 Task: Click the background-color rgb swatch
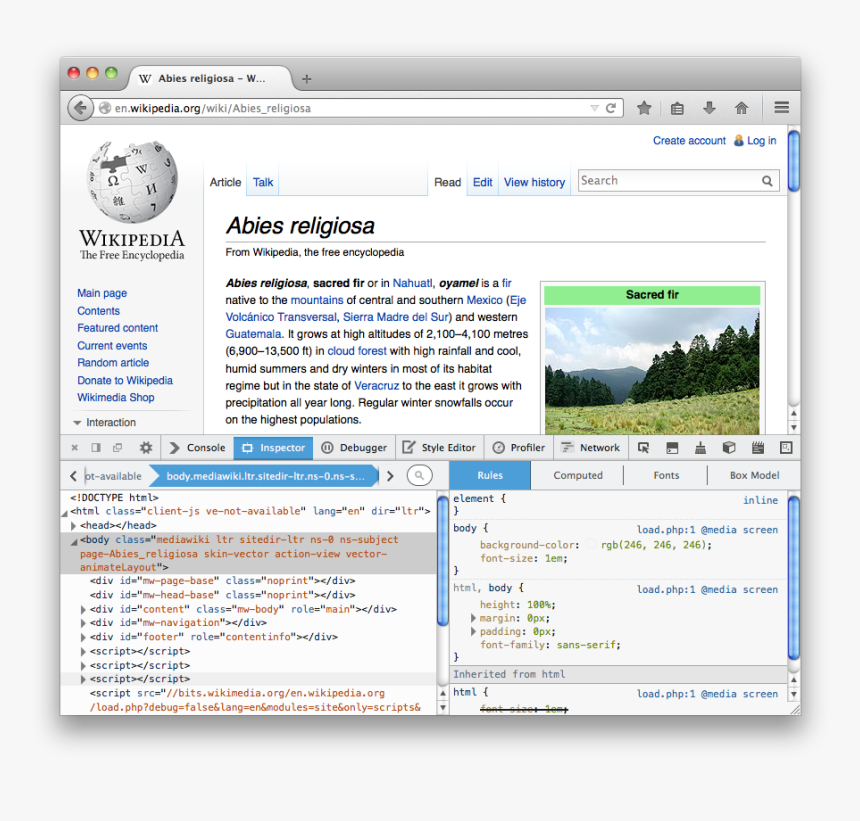[x=591, y=545]
